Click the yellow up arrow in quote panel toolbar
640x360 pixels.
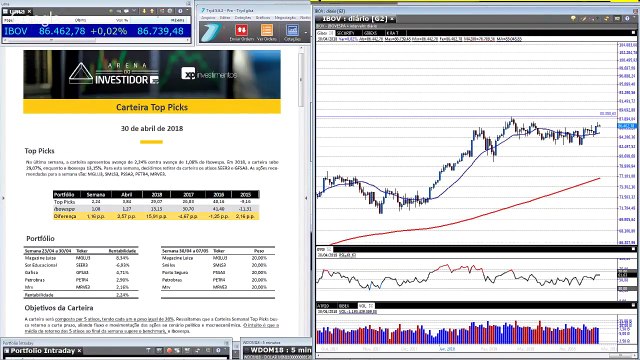[x=152, y=11]
